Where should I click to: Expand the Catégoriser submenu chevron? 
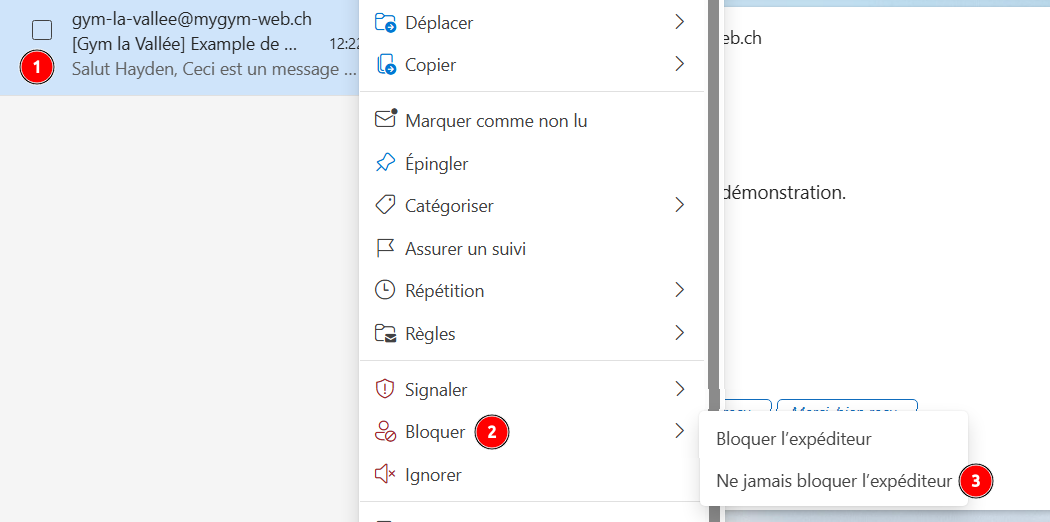[x=679, y=205]
